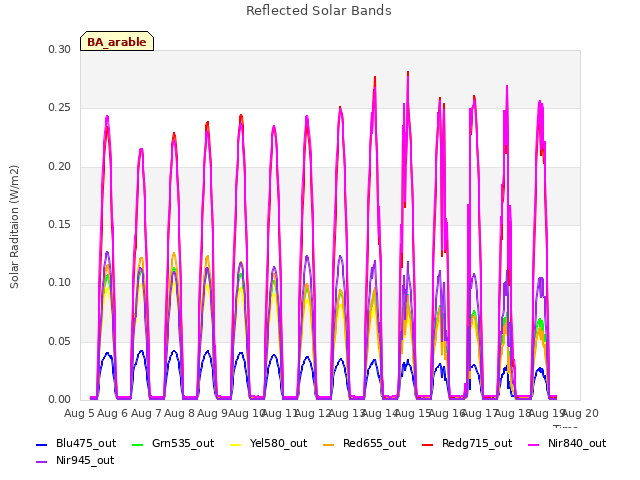The image size is (640, 480).
Task: Click the 0.15 y-axis tick label
Action: [x=60, y=224]
